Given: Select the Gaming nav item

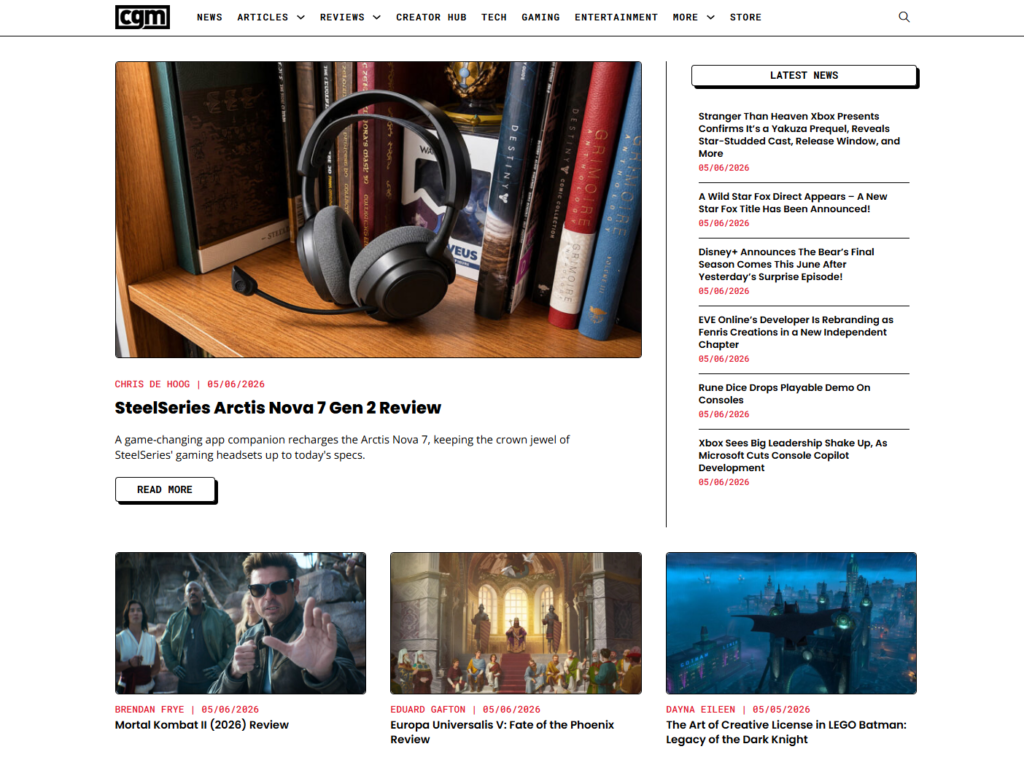Looking at the screenshot, I should click(x=540, y=18).
